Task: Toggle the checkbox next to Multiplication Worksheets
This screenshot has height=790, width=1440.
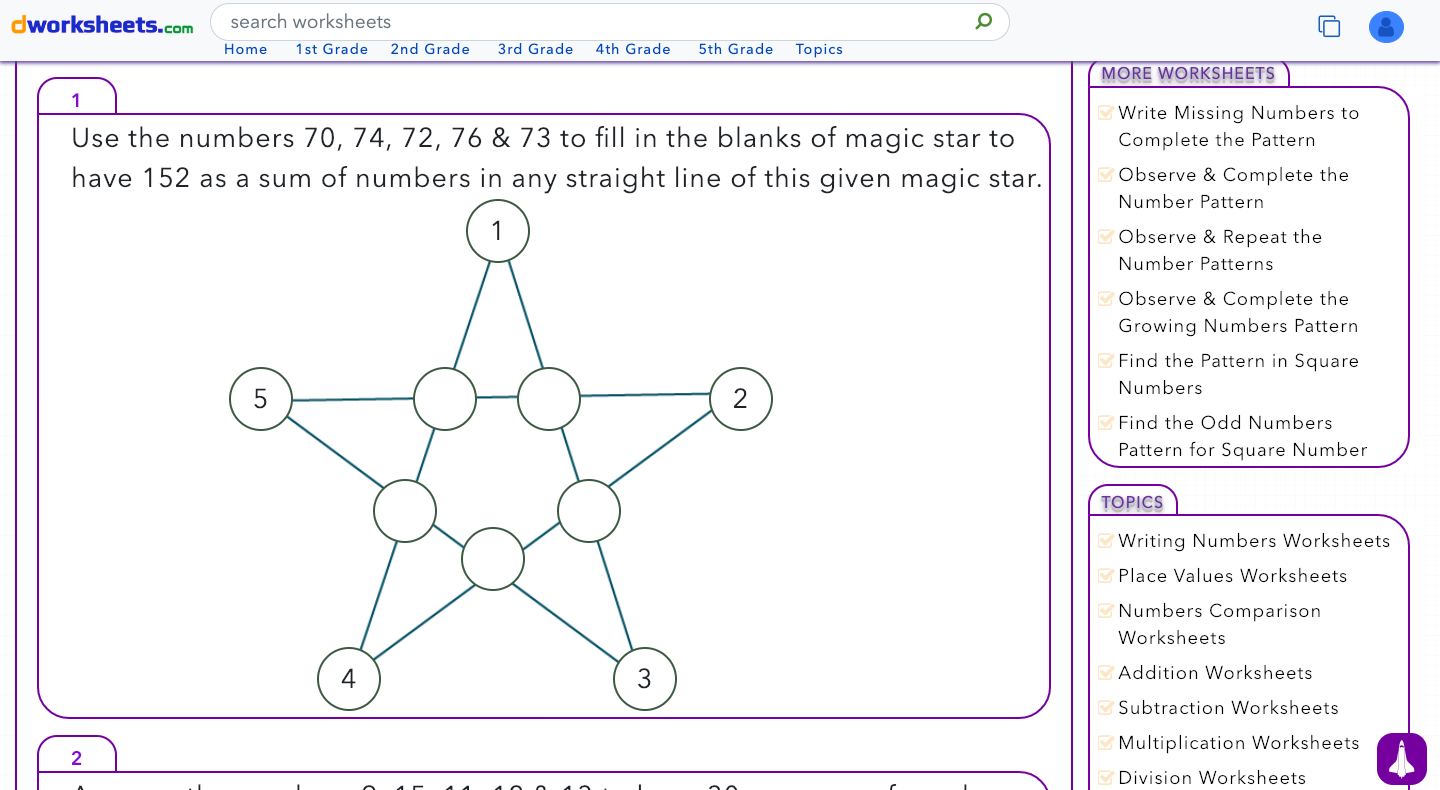Action: click(1106, 742)
